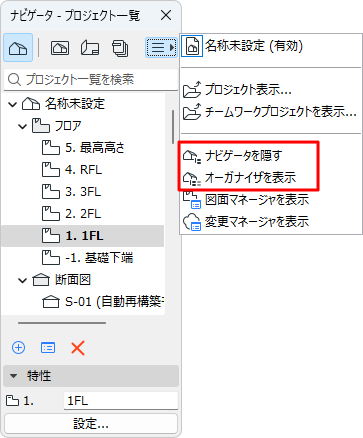Click the floor icon beside 3. 3FL
The height and width of the screenshot is (438, 363).
(x=51, y=192)
